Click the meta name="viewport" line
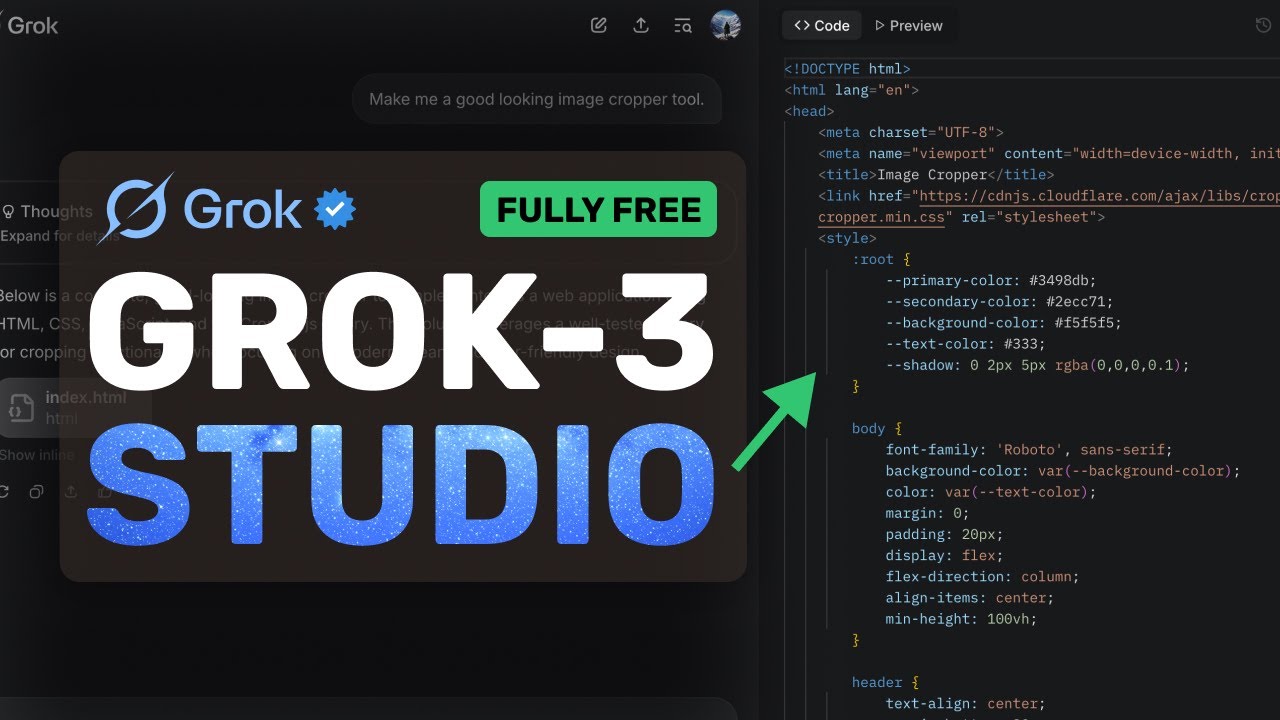 point(1049,153)
